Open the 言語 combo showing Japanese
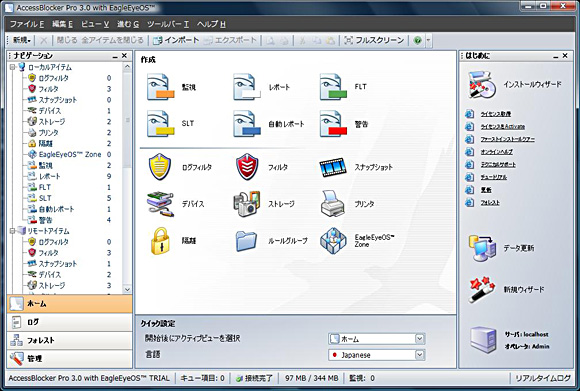This screenshot has width=580, height=391. [377, 355]
